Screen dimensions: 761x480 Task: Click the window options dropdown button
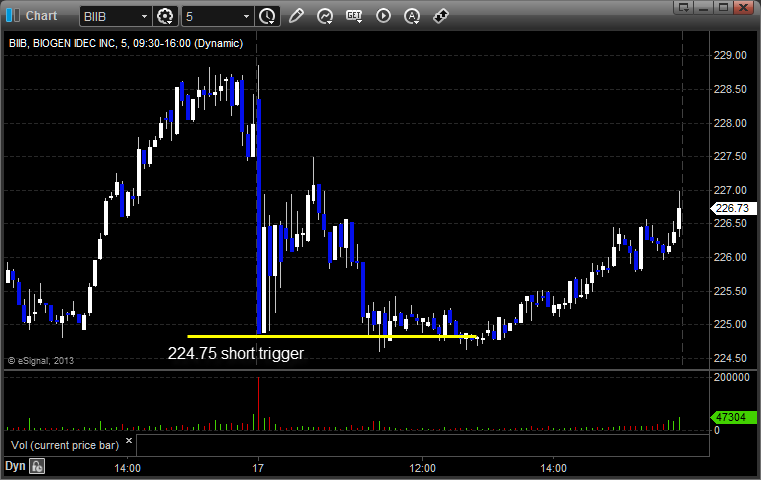coord(684,7)
